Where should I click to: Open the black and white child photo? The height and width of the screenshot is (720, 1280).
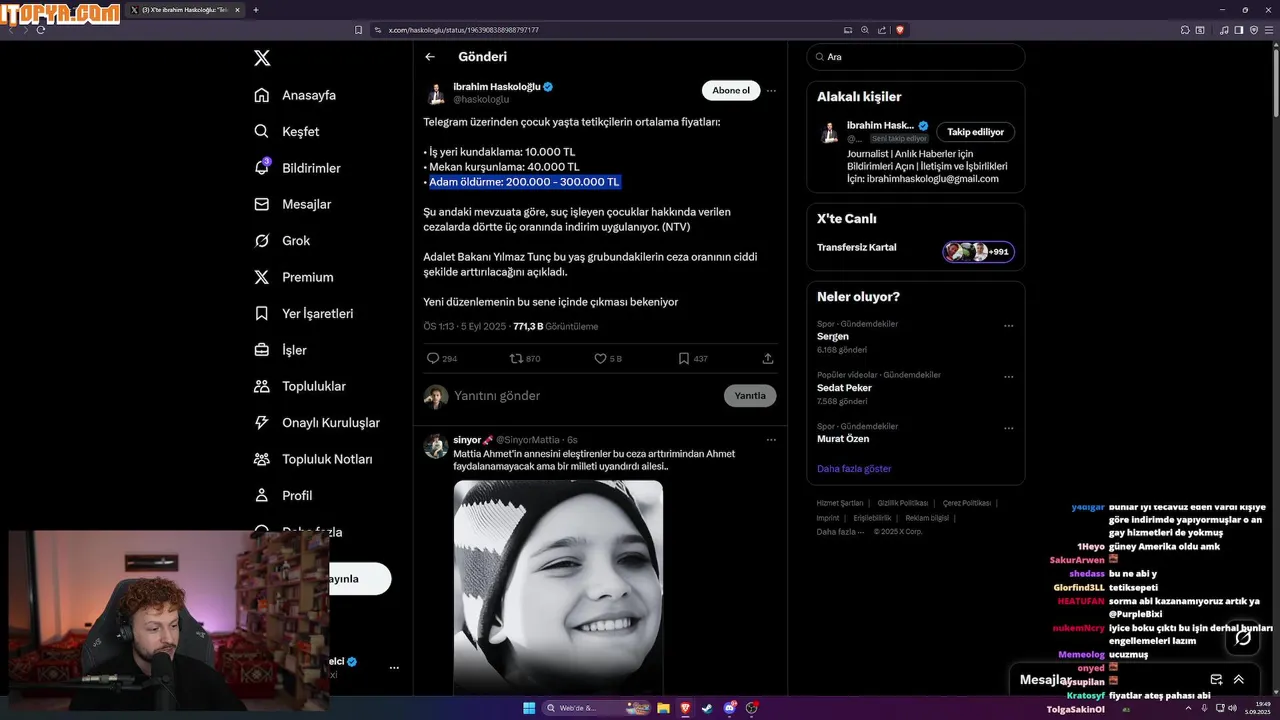point(558,588)
